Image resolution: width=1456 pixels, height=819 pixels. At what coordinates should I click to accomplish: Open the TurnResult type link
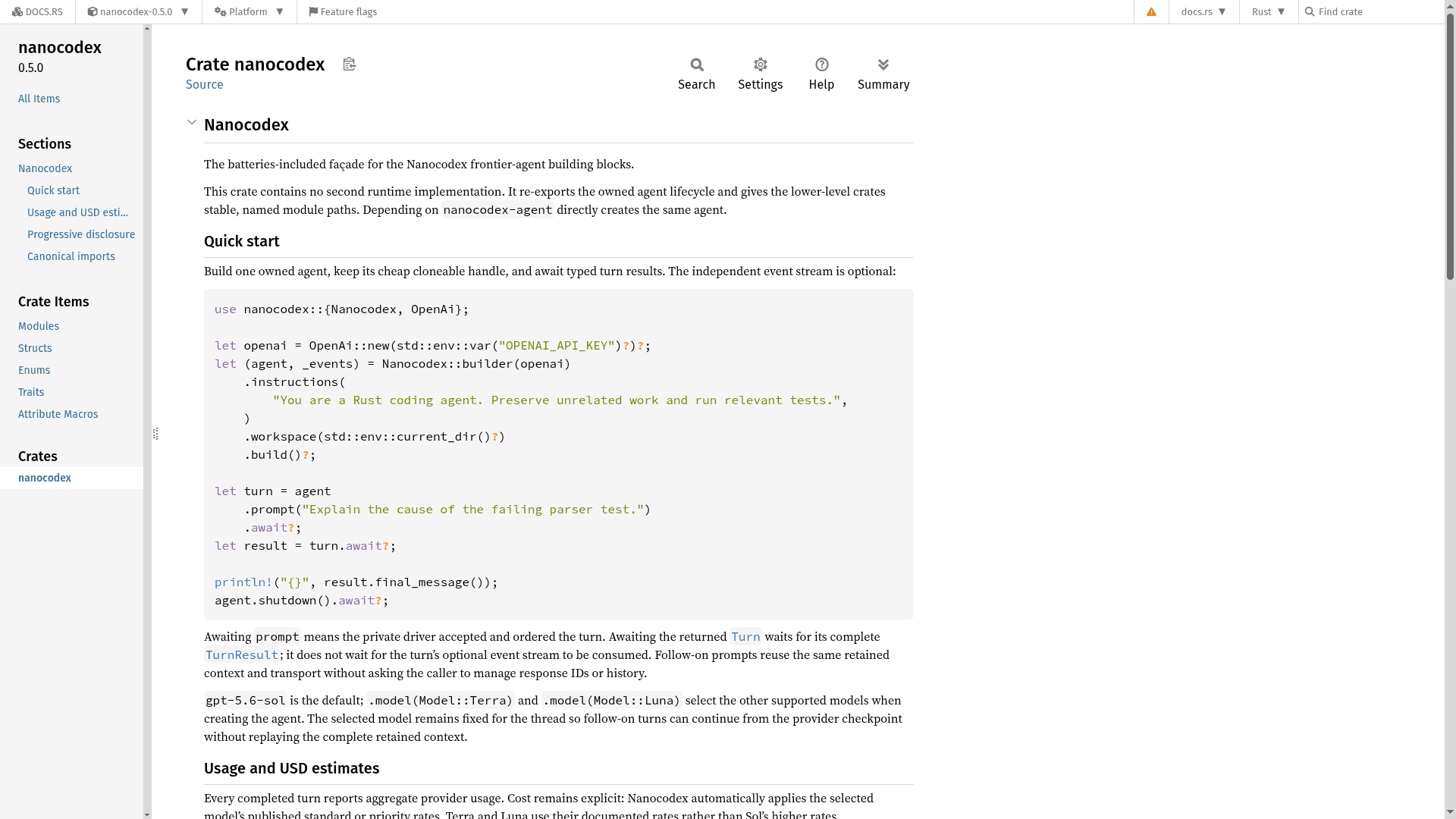pos(242,655)
